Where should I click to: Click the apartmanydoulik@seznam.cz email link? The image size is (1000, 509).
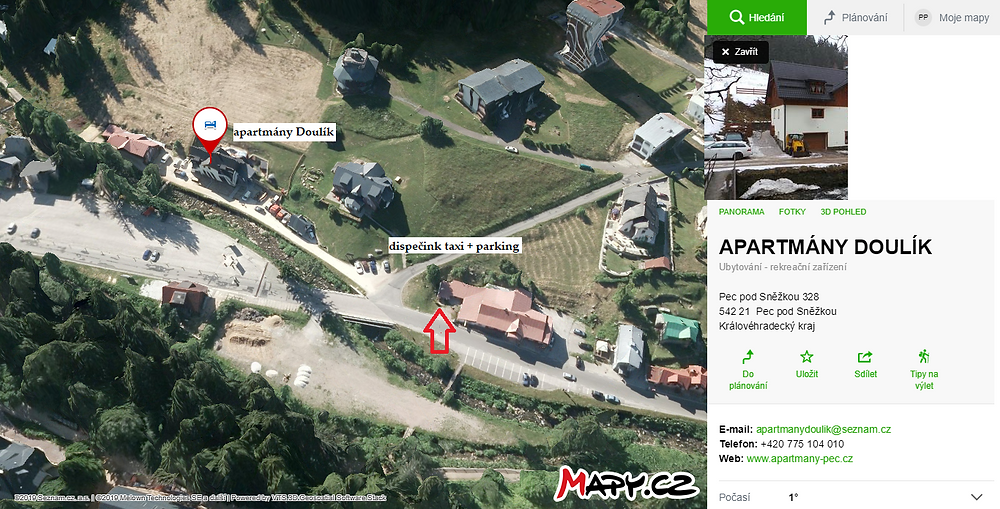[x=823, y=429]
